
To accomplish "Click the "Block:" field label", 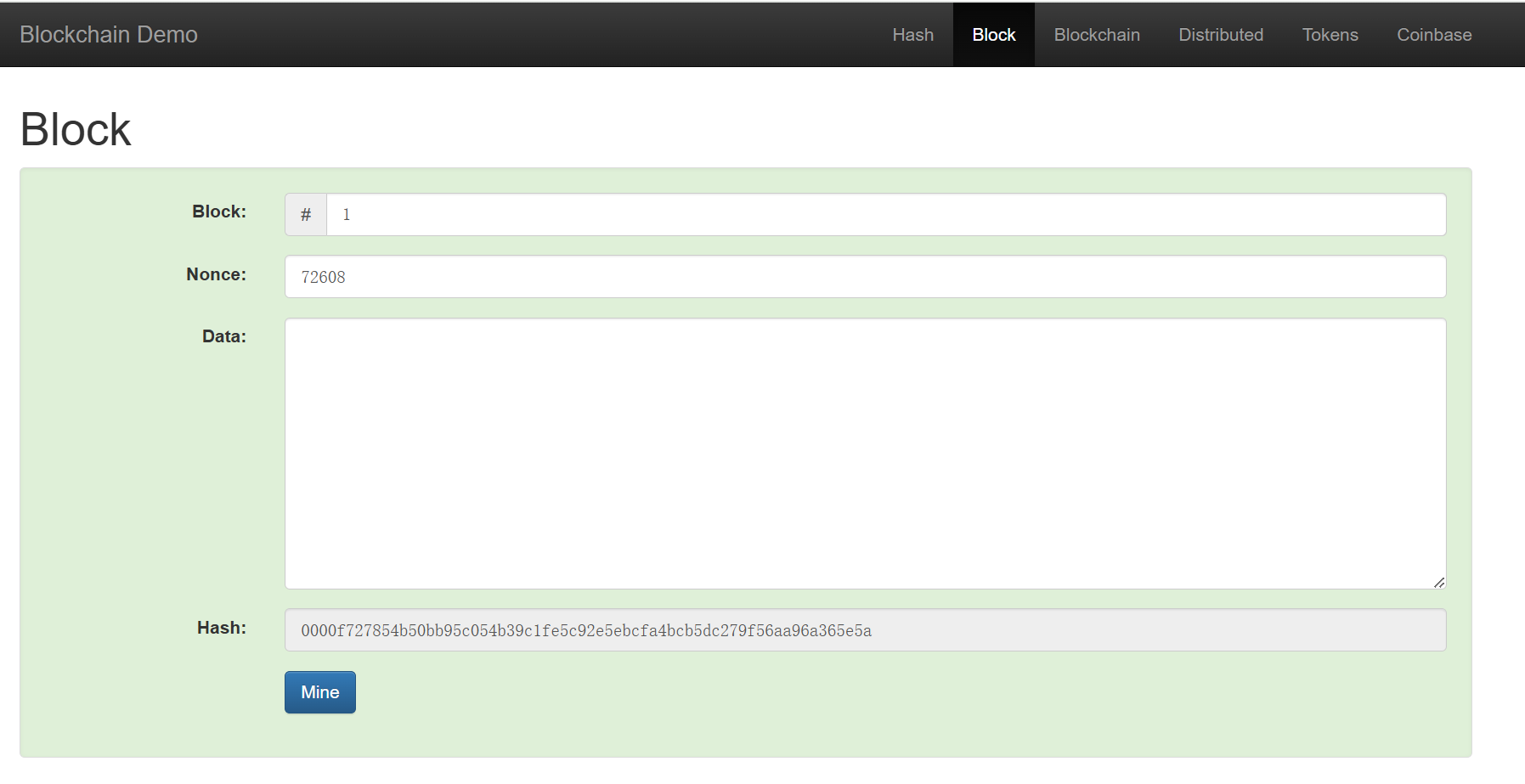I will click(x=219, y=212).
